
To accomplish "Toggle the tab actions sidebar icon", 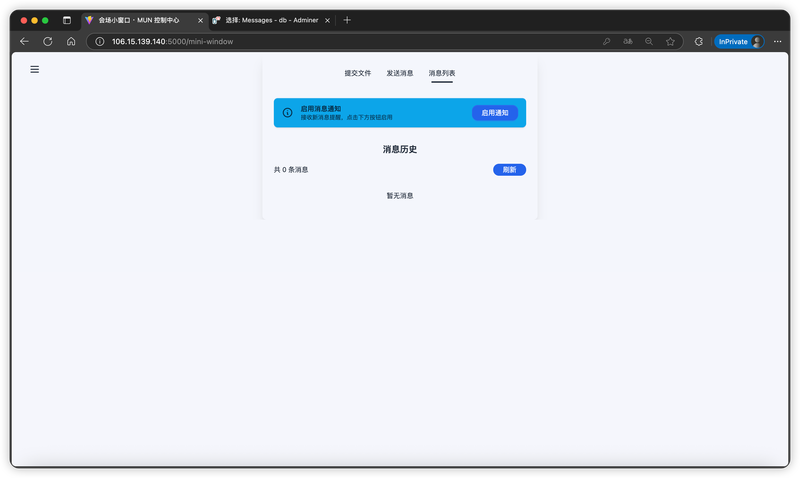I will coord(67,20).
